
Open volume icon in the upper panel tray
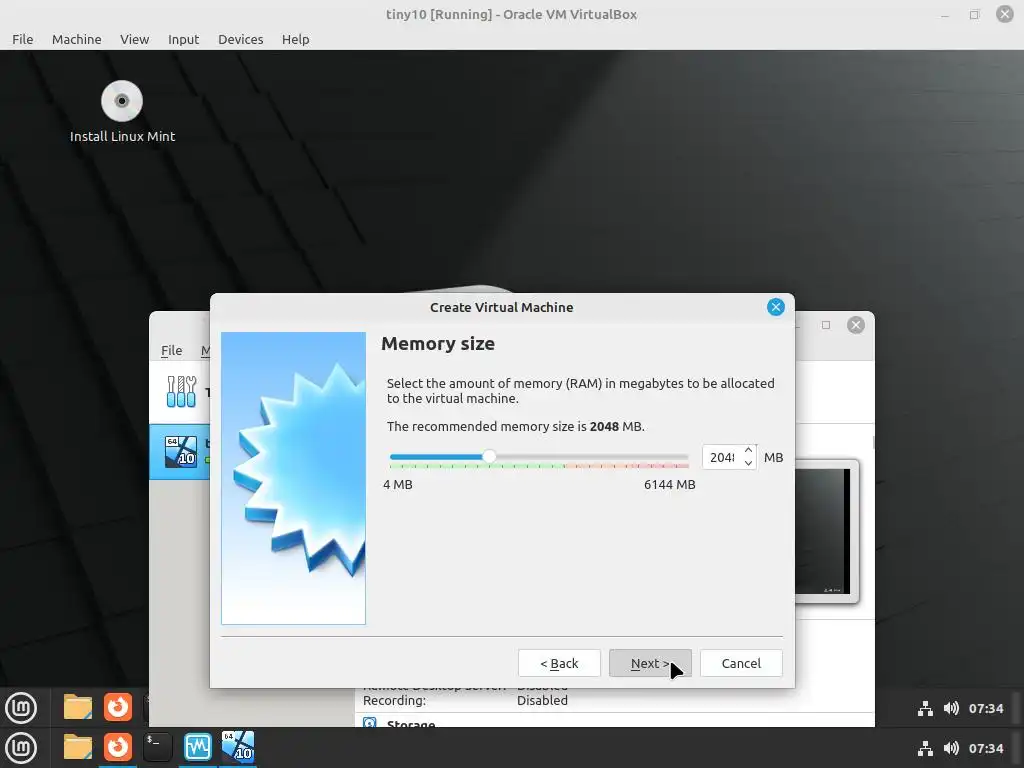(951, 709)
